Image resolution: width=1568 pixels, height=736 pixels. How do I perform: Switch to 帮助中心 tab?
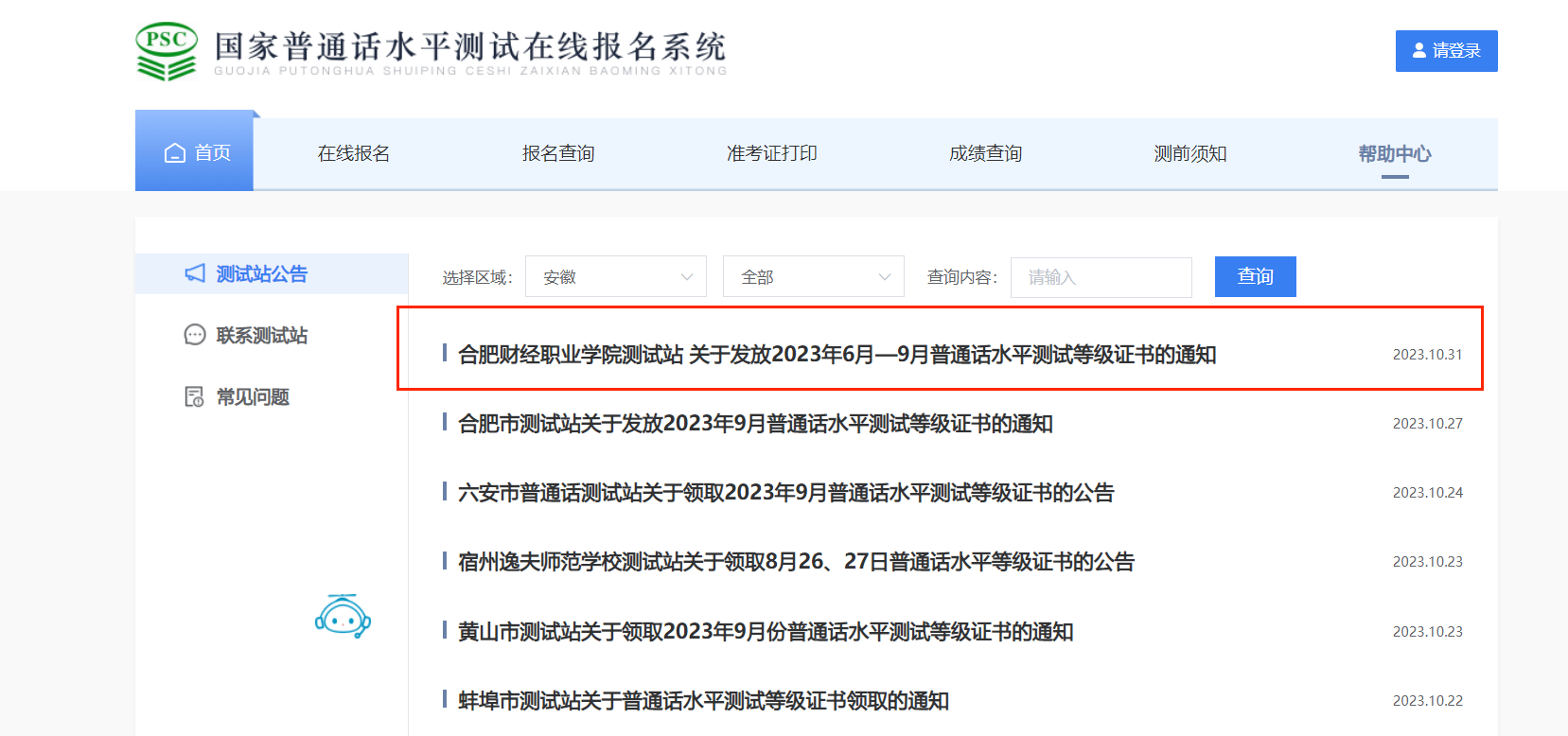click(1394, 153)
